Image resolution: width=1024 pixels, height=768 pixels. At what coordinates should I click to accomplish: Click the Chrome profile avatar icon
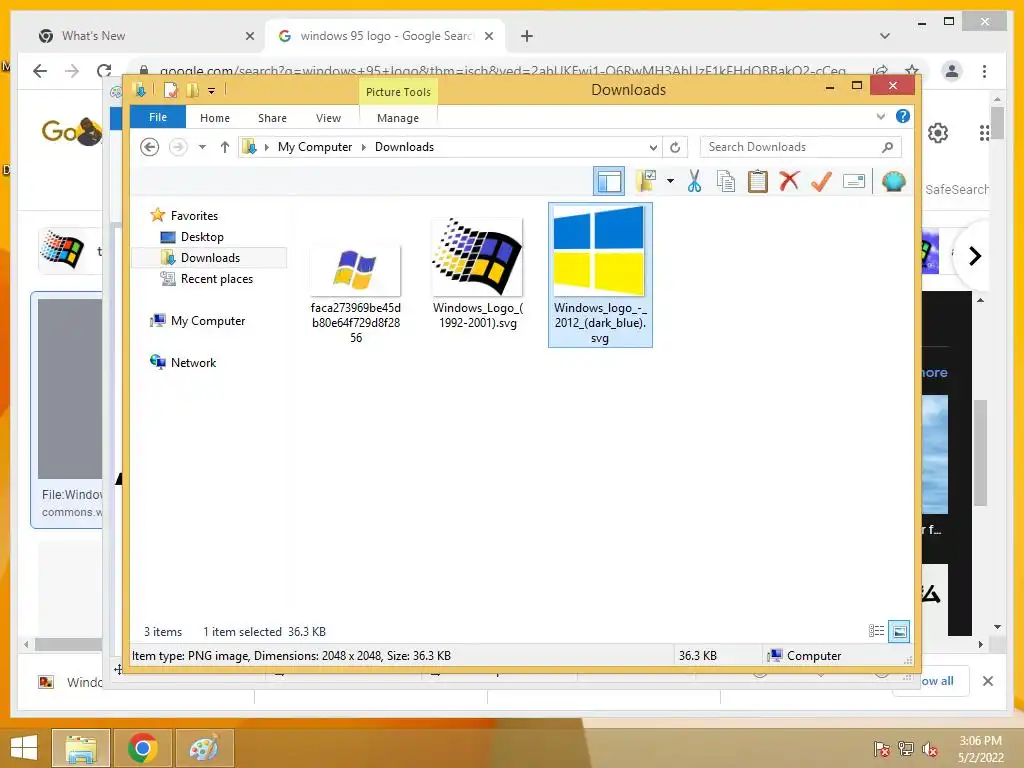click(x=952, y=71)
